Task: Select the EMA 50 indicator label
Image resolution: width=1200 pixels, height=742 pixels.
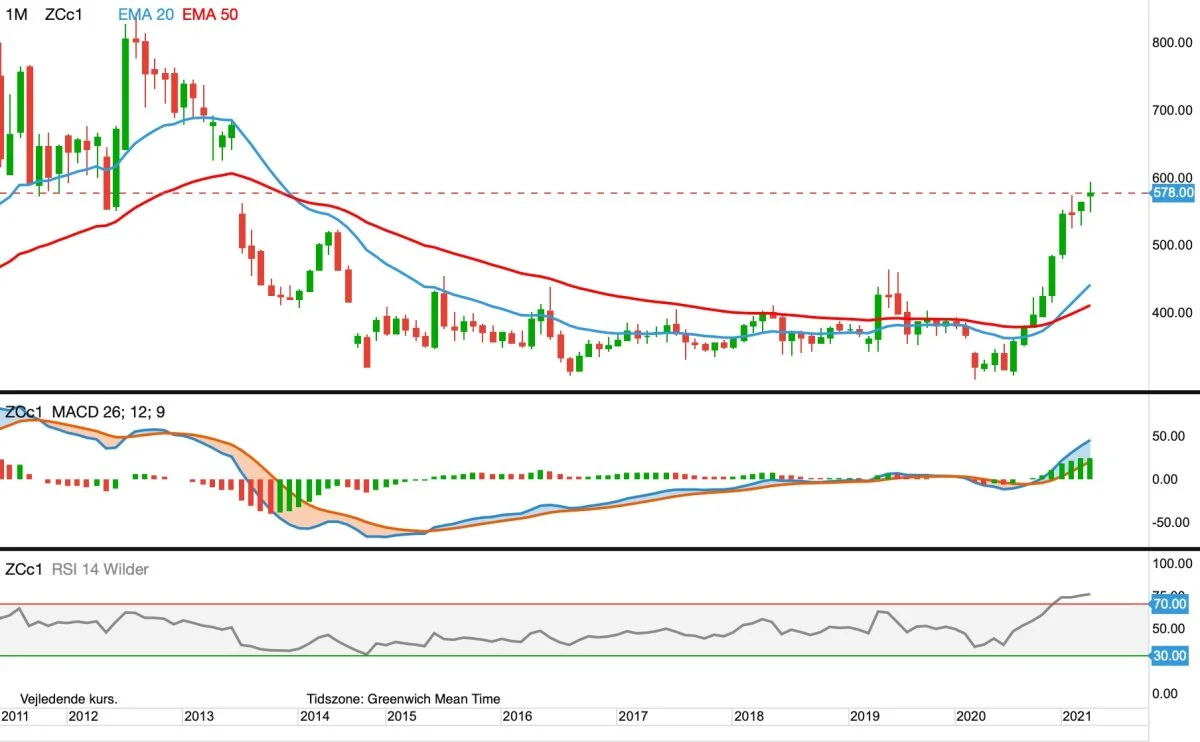Action: click(210, 14)
